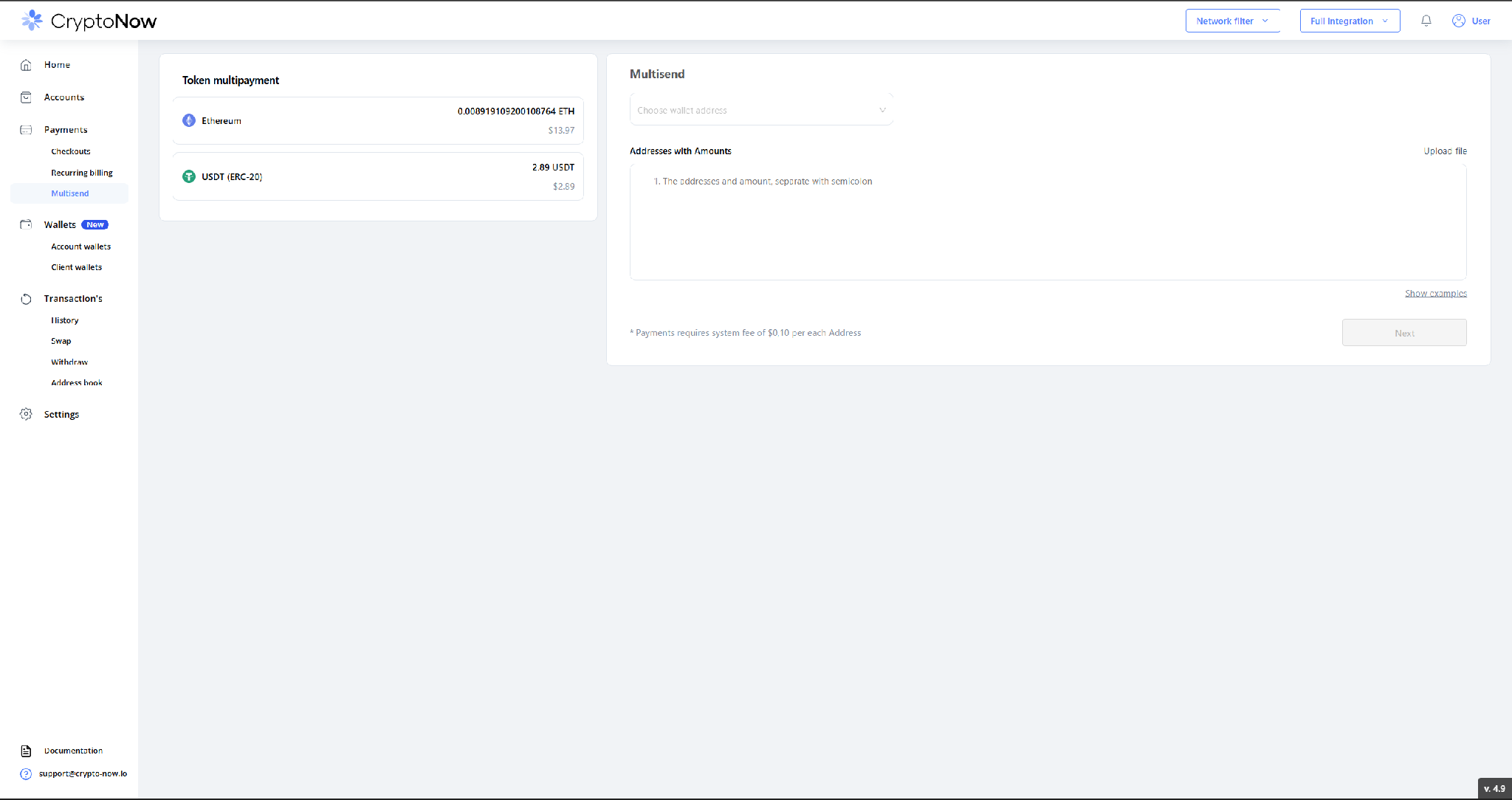Open Wallets section label
The image size is (1512, 800).
coord(60,224)
